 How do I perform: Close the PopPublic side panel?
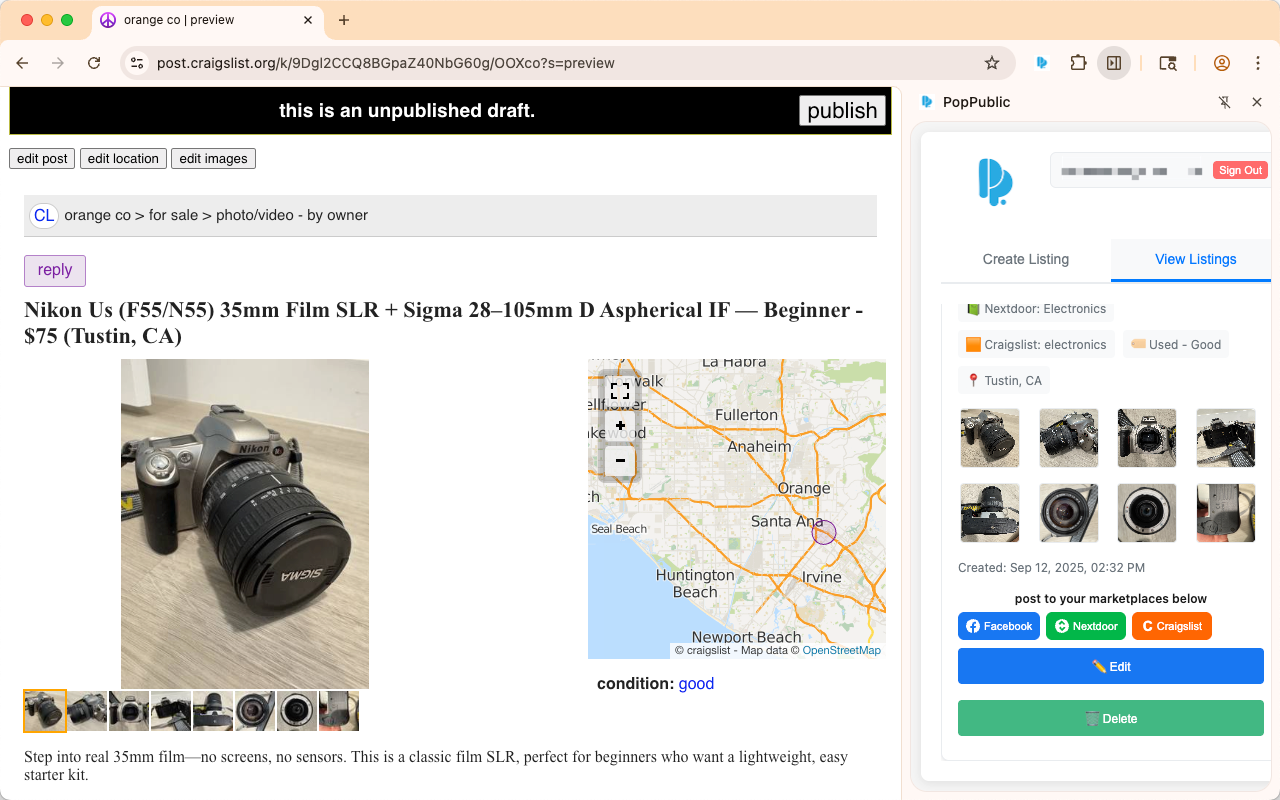[1257, 102]
